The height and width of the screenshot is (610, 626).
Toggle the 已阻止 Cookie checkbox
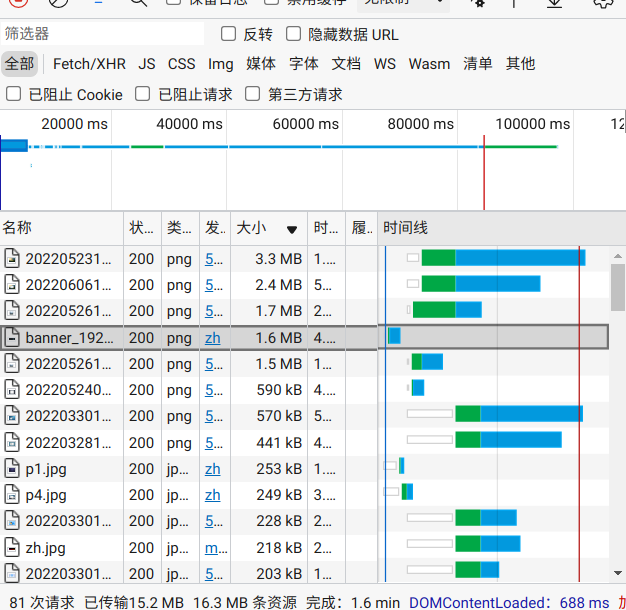(13, 94)
